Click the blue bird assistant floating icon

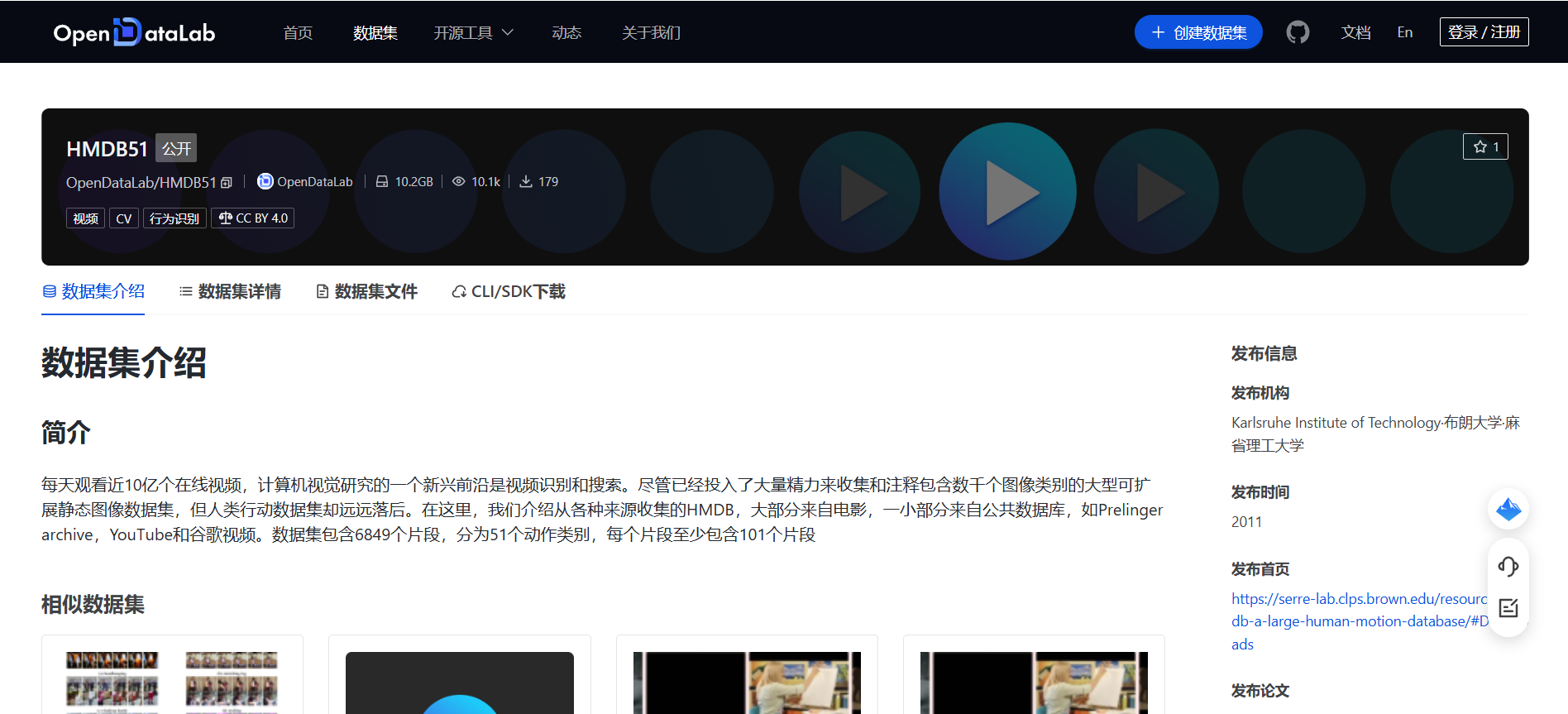tap(1508, 510)
